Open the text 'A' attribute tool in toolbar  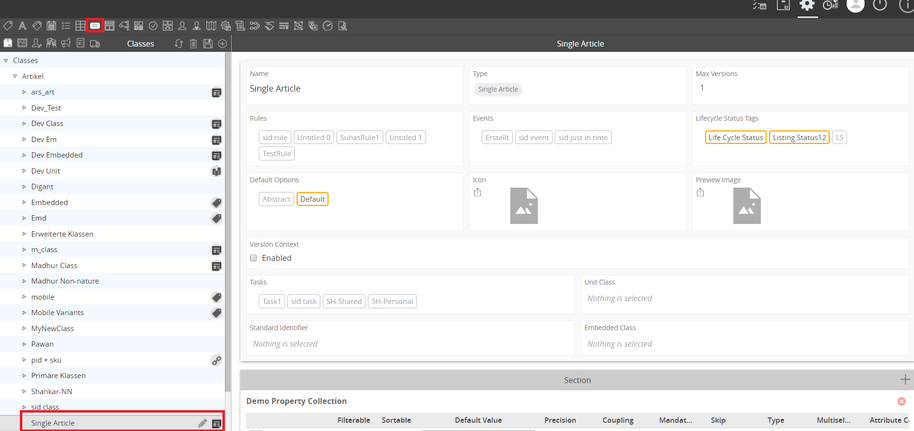(x=22, y=26)
